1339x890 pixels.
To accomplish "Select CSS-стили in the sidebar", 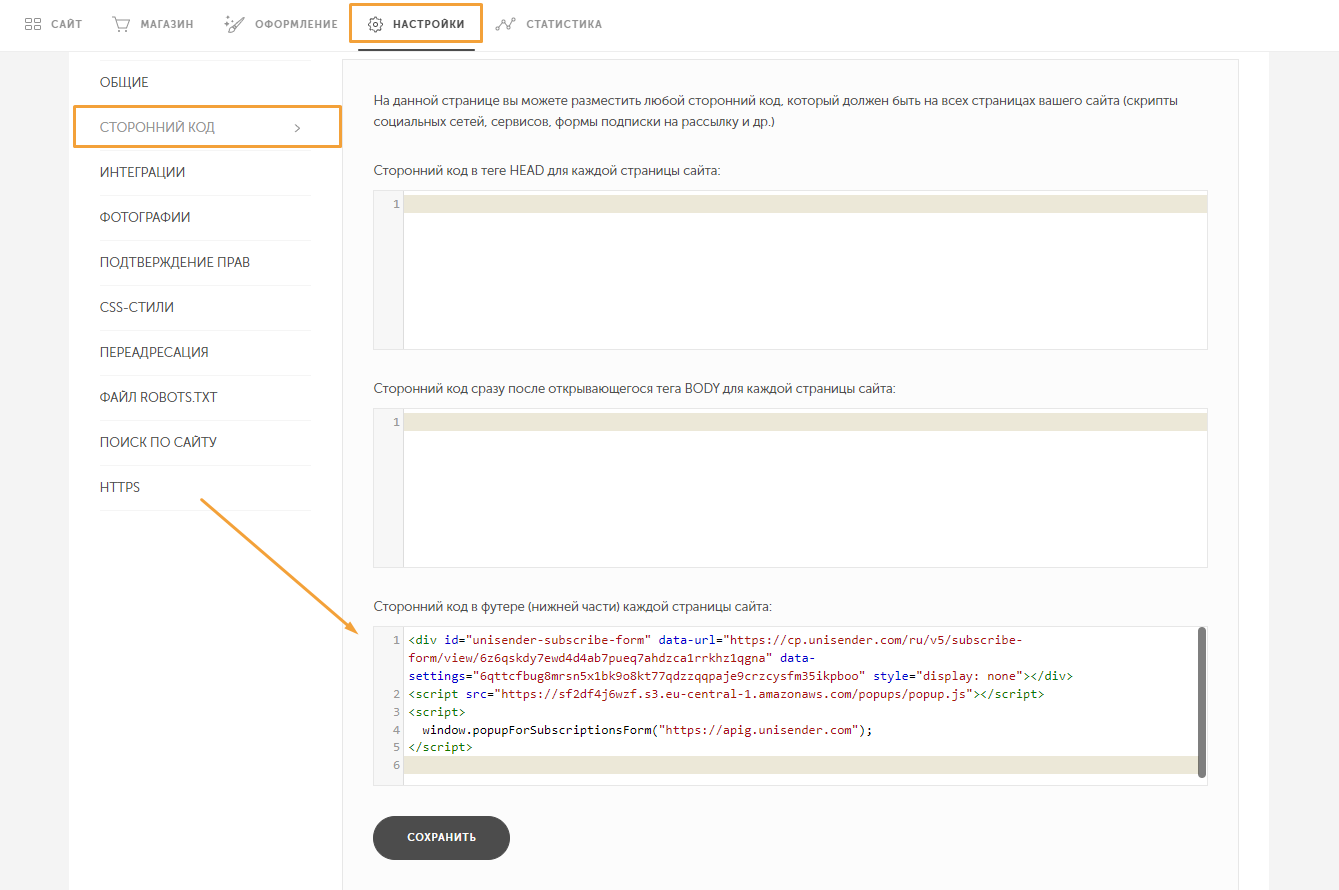I will [x=137, y=307].
